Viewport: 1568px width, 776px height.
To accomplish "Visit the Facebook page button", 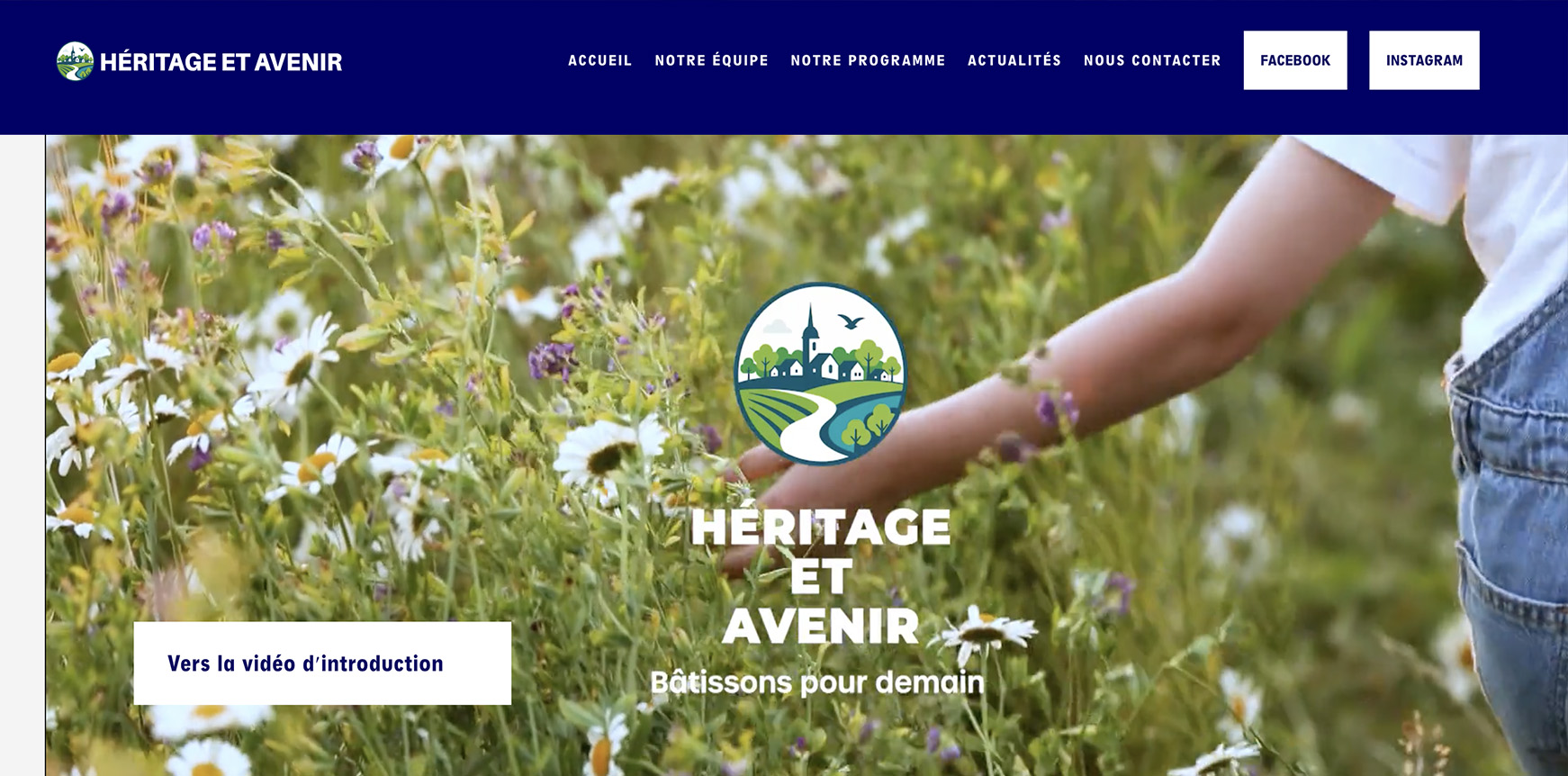I will pos(1295,60).
